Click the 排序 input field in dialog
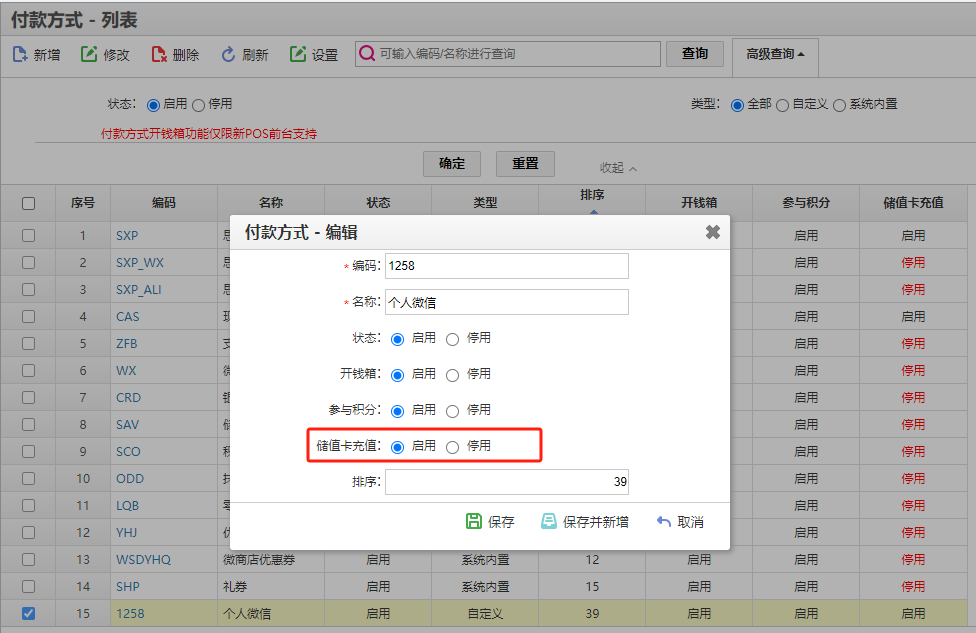Viewport: 976px width, 633px height. (x=507, y=482)
